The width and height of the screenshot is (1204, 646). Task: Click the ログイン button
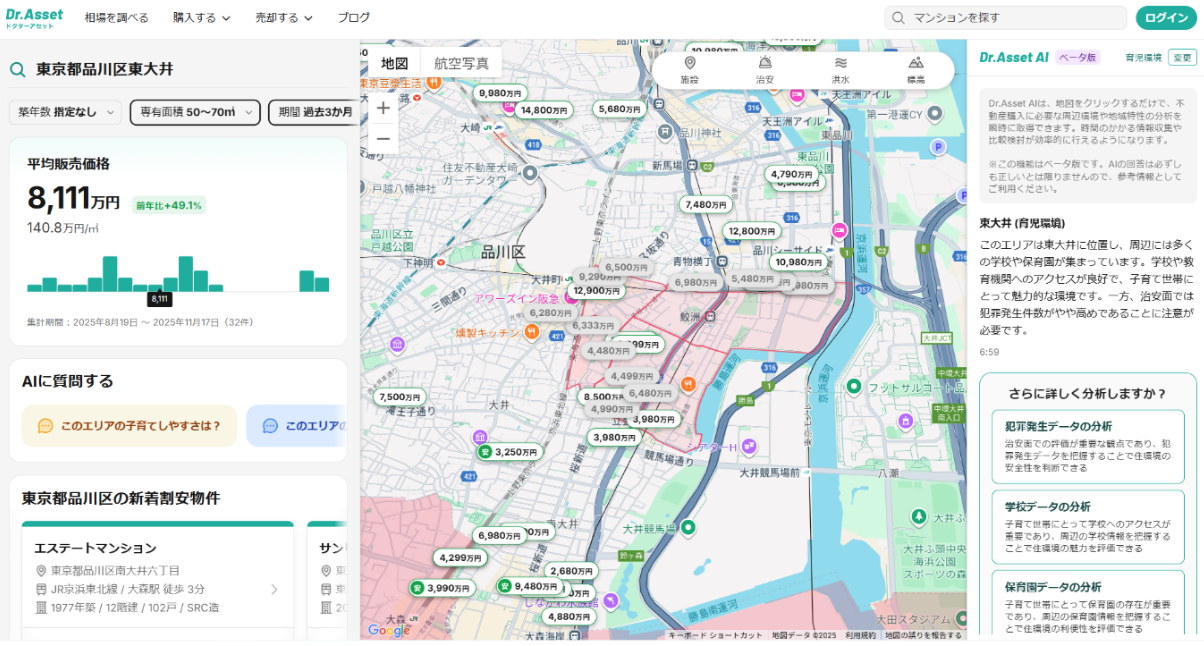point(1166,18)
